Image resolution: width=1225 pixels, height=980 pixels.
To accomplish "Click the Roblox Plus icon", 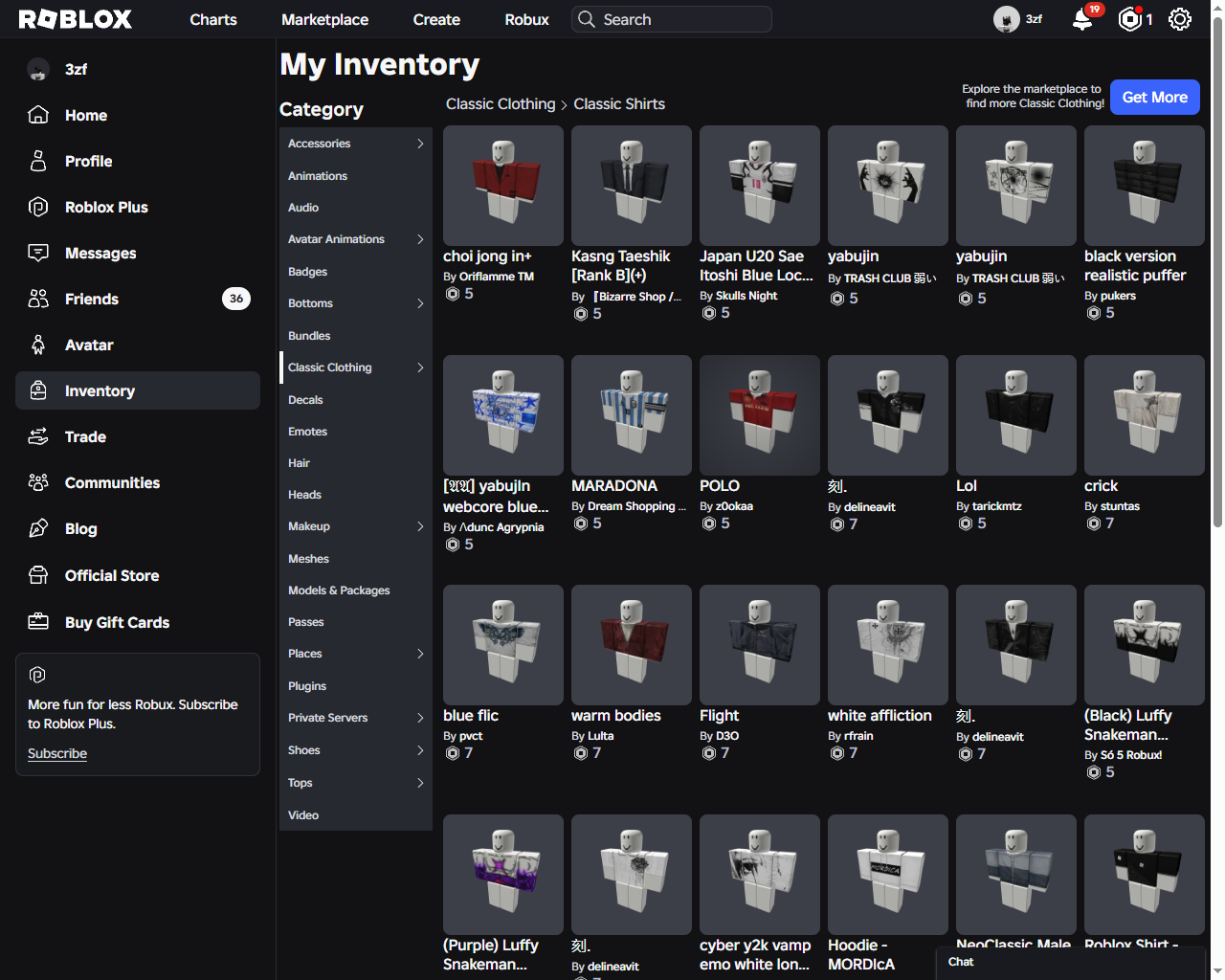I will point(38,207).
